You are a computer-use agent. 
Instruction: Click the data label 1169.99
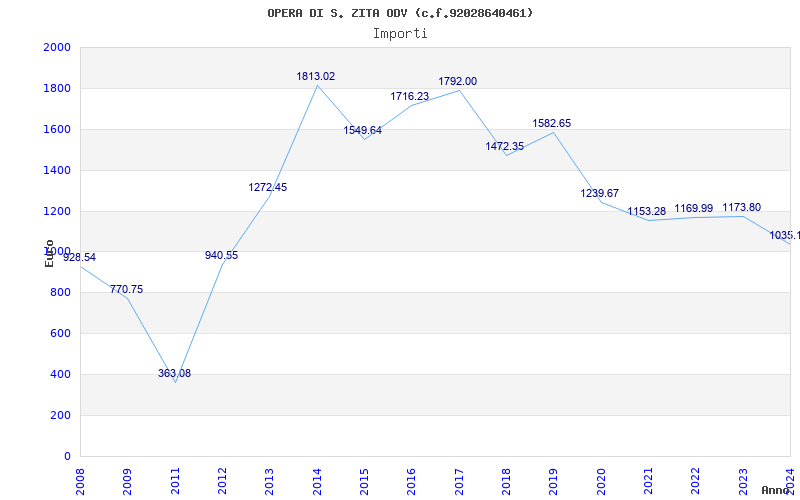[694, 209]
